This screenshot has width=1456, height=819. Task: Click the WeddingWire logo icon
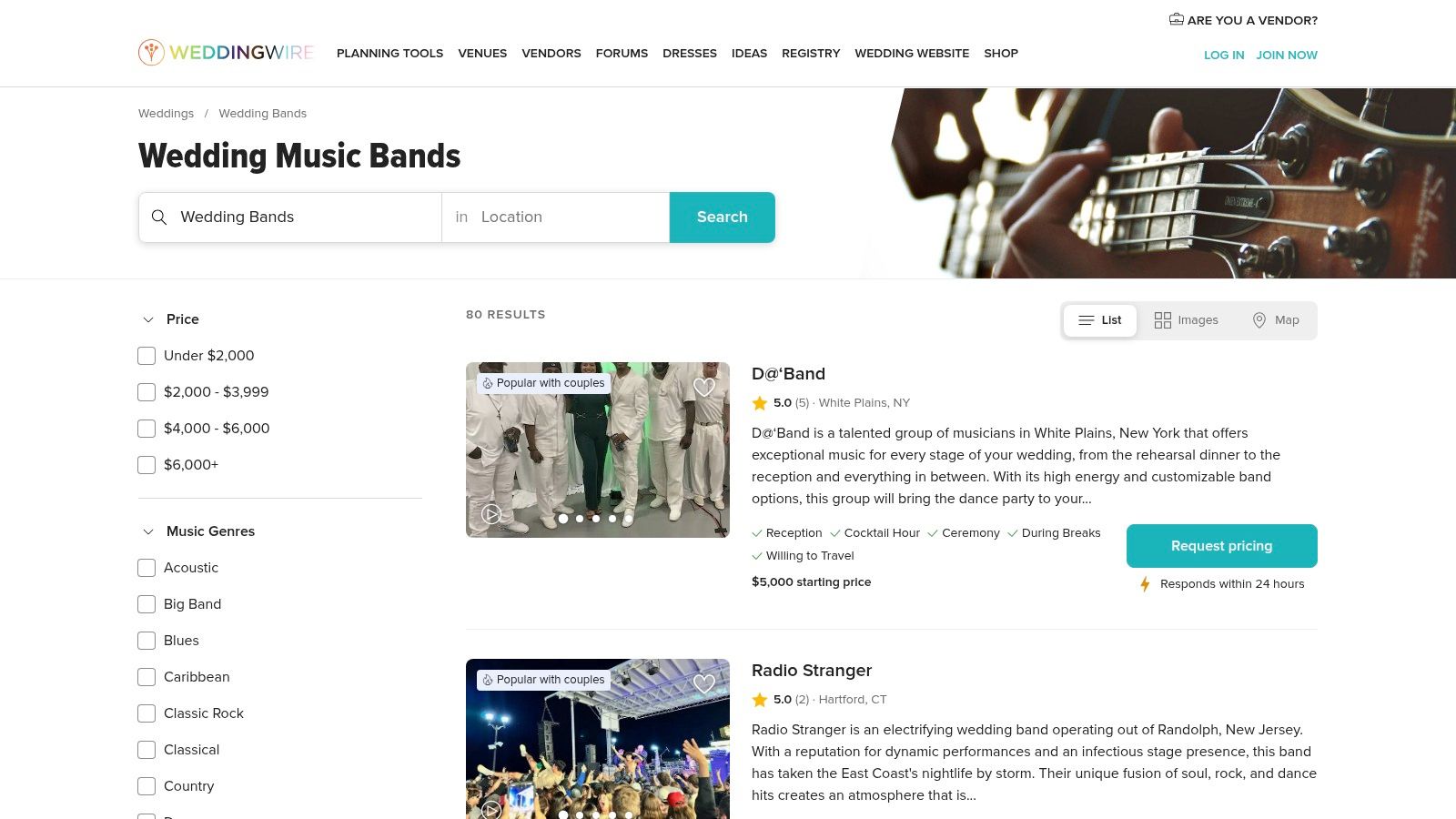point(151,53)
